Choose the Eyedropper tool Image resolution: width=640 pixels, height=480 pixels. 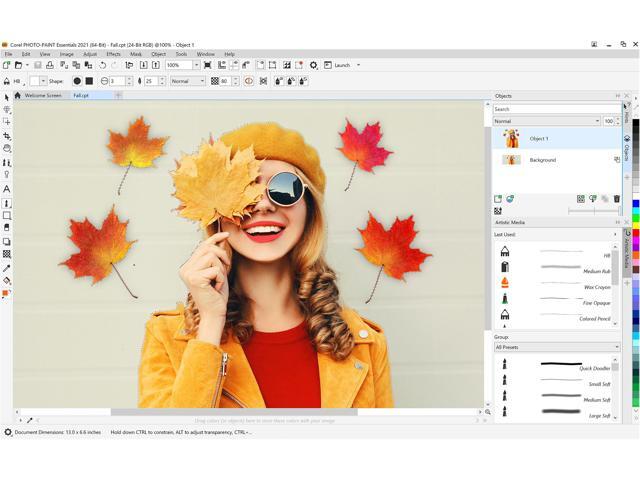tap(6, 268)
